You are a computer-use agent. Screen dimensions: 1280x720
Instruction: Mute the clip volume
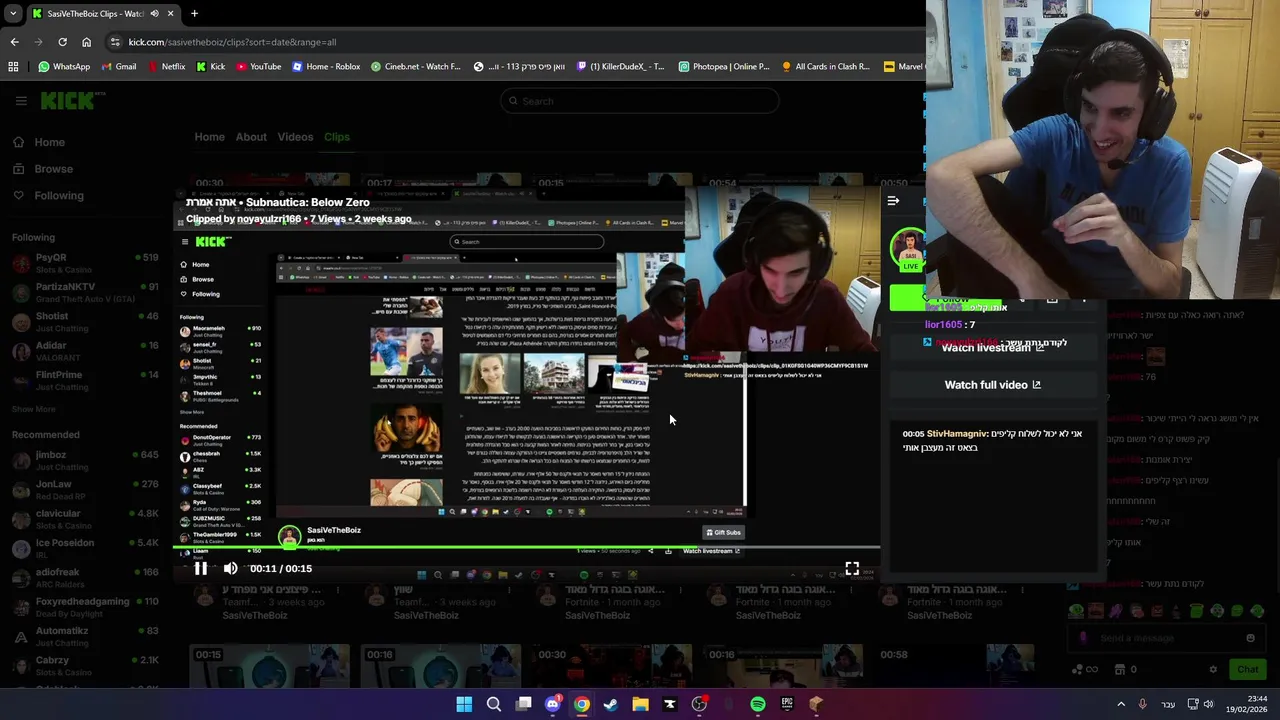230,568
